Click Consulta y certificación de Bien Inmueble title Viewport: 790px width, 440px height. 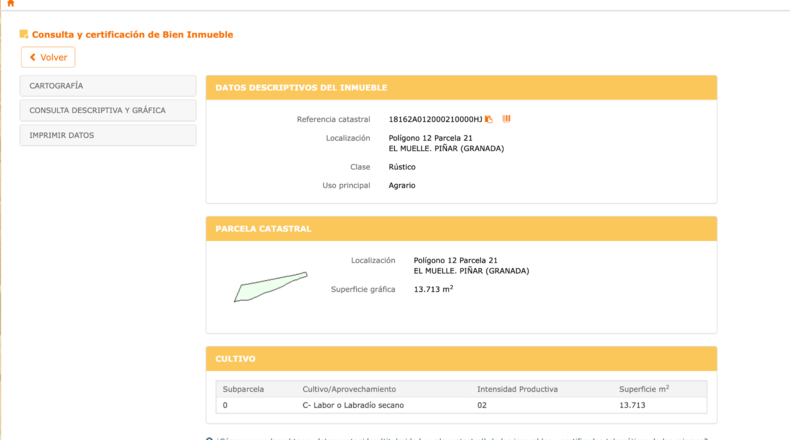pyautogui.click(x=133, y=34)
